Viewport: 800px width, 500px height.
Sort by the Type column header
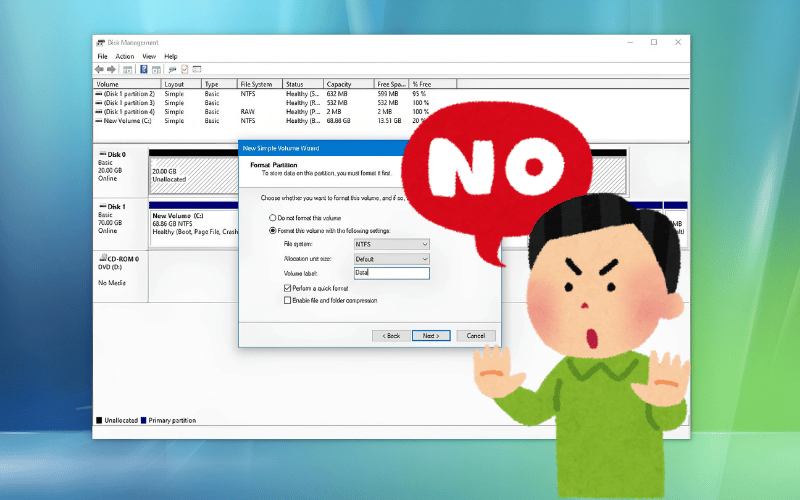point(219,84)
